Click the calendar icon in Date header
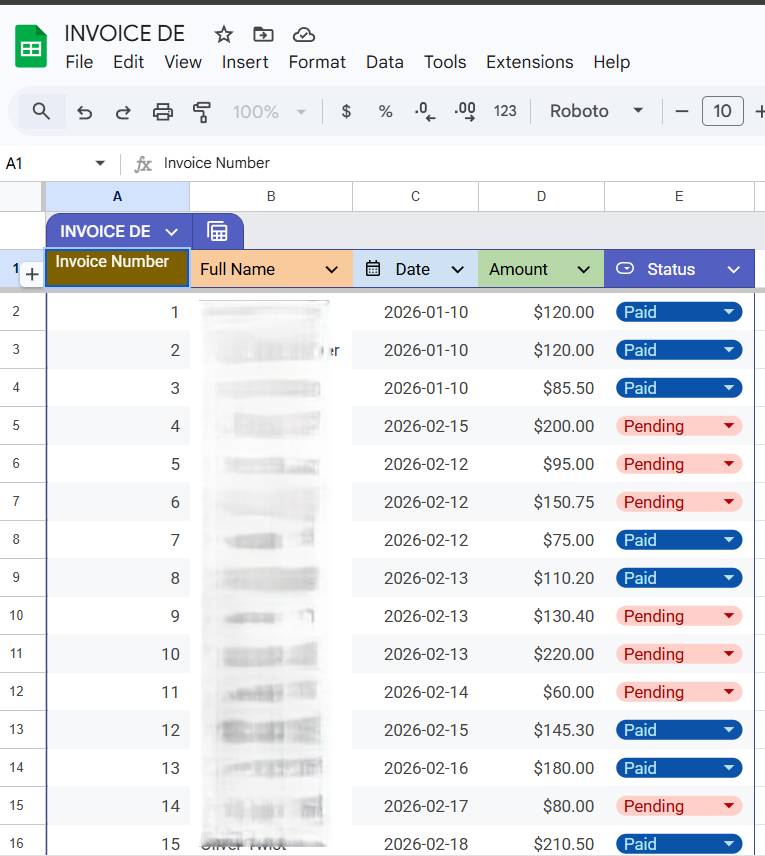This screenshot has height=856, width=765. pyautogui.click(x=373, y=269)
